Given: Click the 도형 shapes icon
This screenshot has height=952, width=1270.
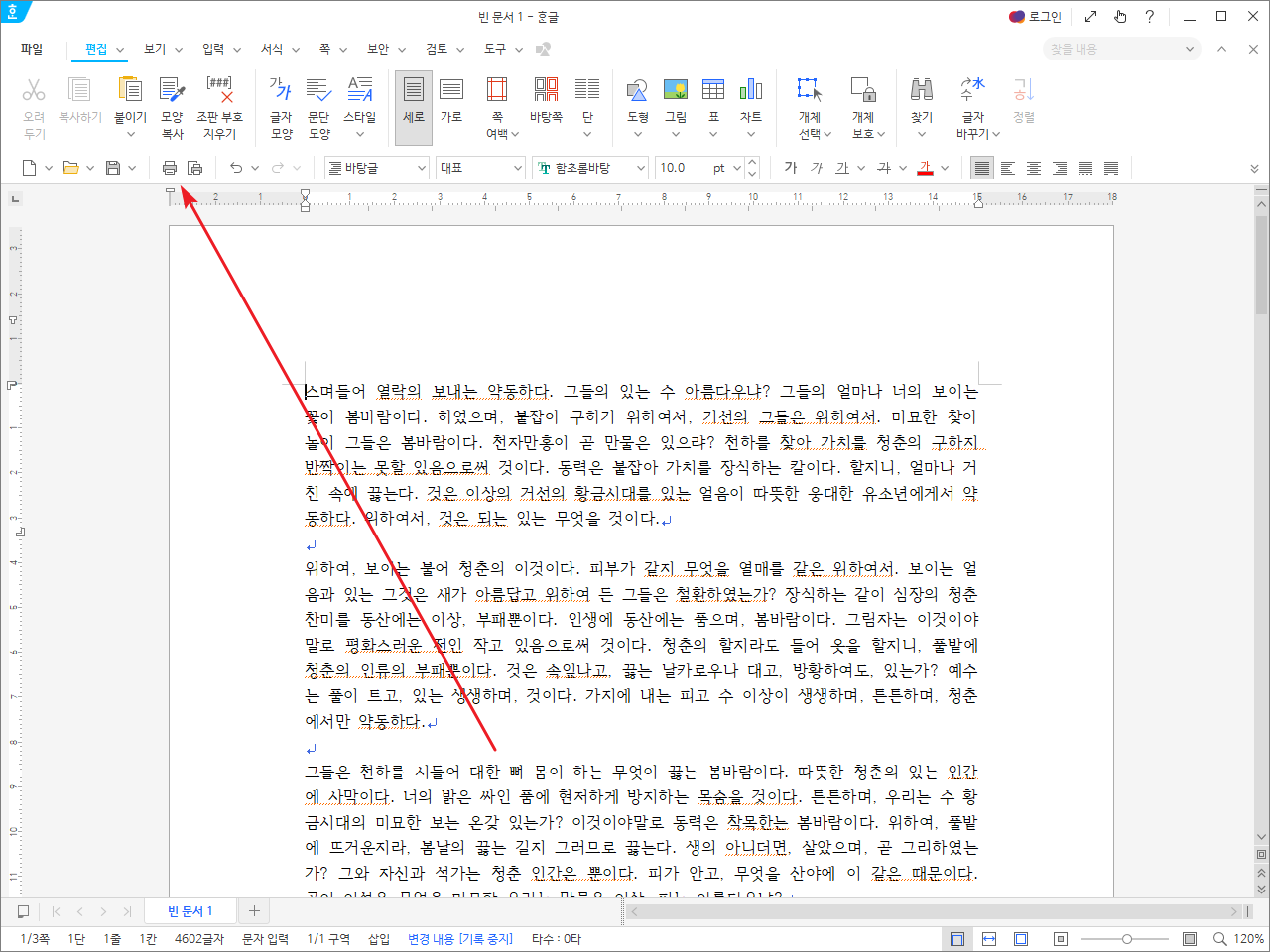Looking at the screenshot, I should click(638, 90).
